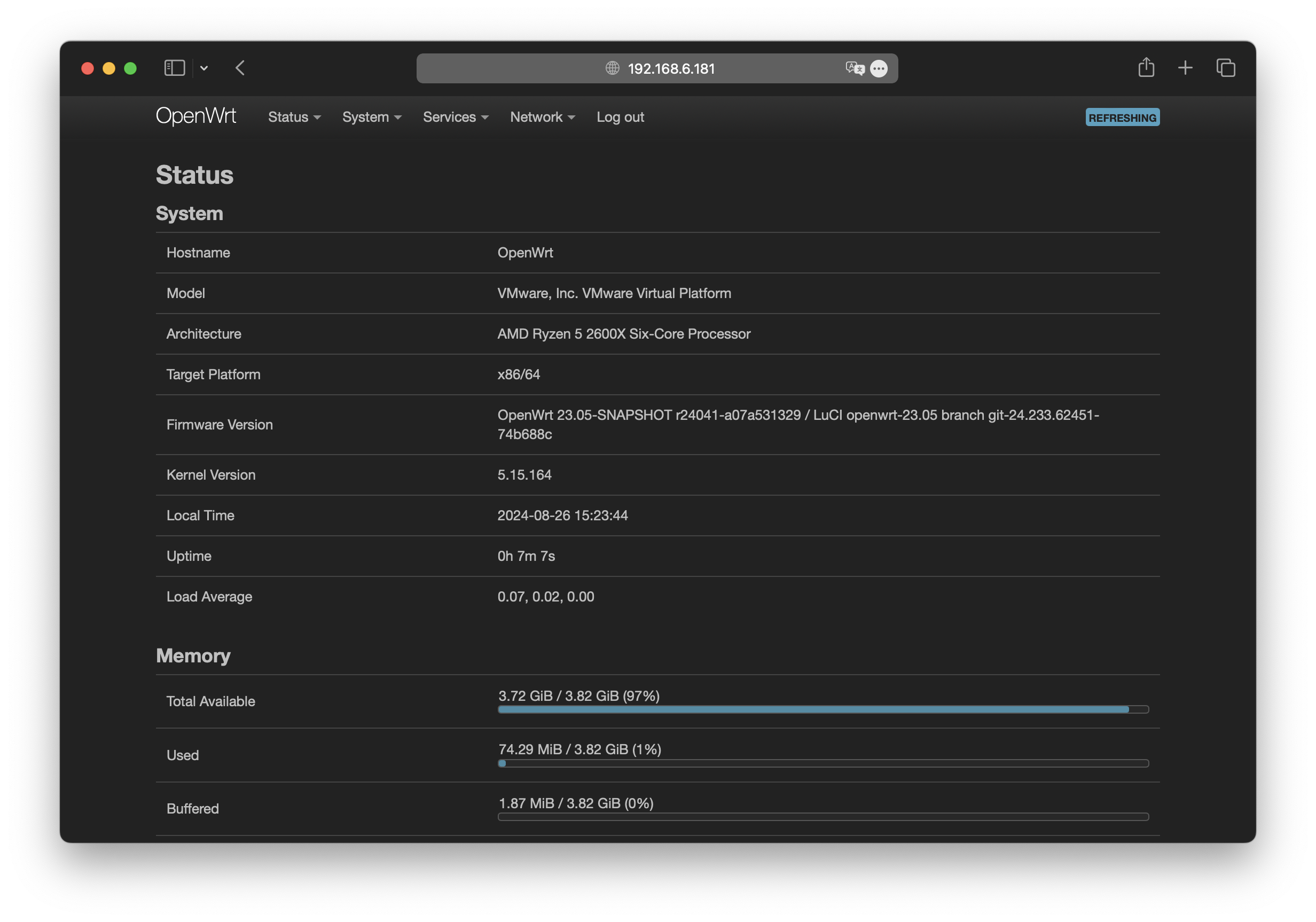
Task: Open the Network menu
Action: 542,117
